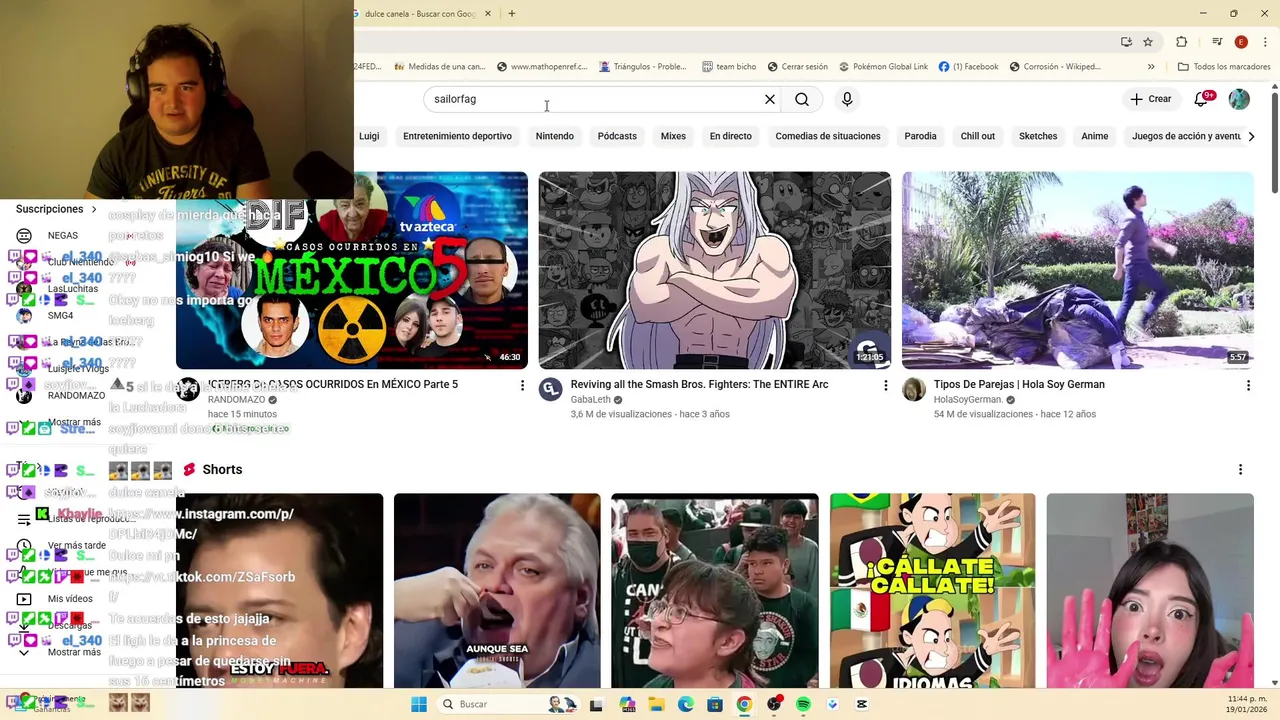Select the Parodia filter chip

(x=920, y=136)
